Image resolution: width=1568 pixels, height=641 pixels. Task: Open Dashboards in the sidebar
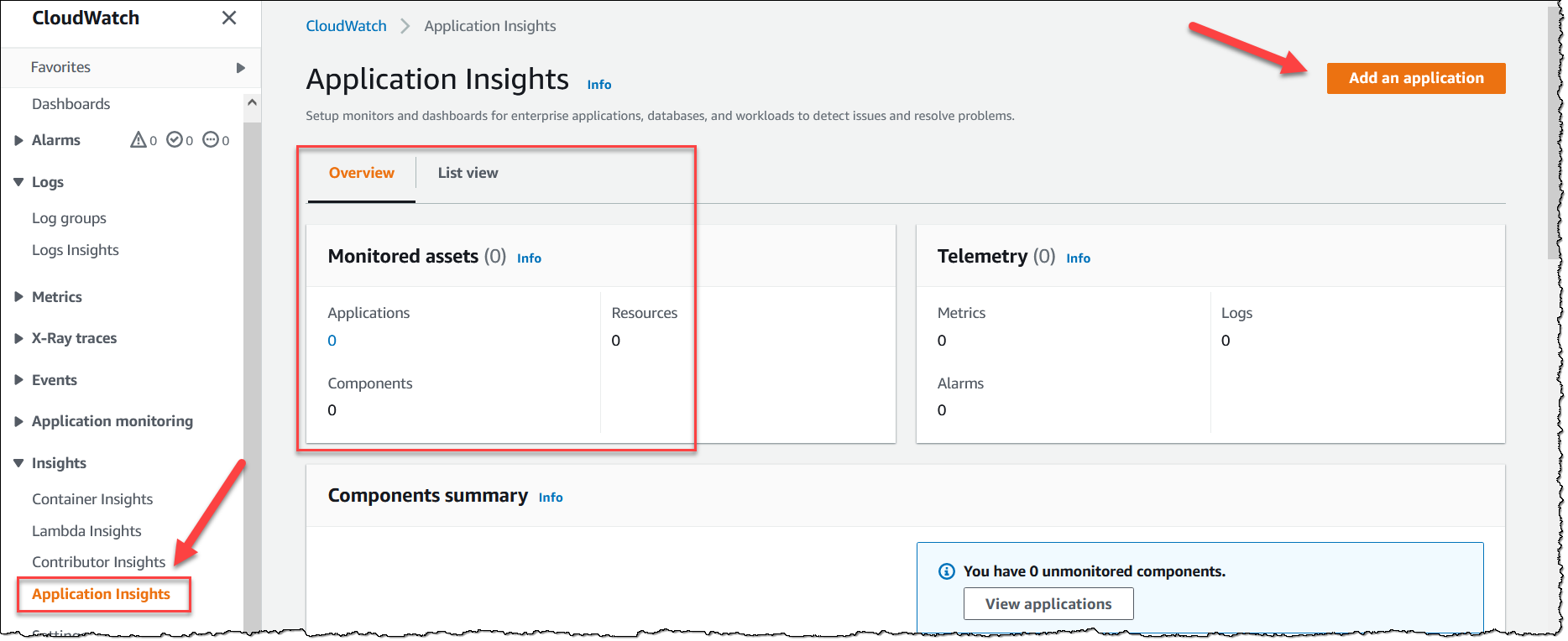[x=71, y=104]
